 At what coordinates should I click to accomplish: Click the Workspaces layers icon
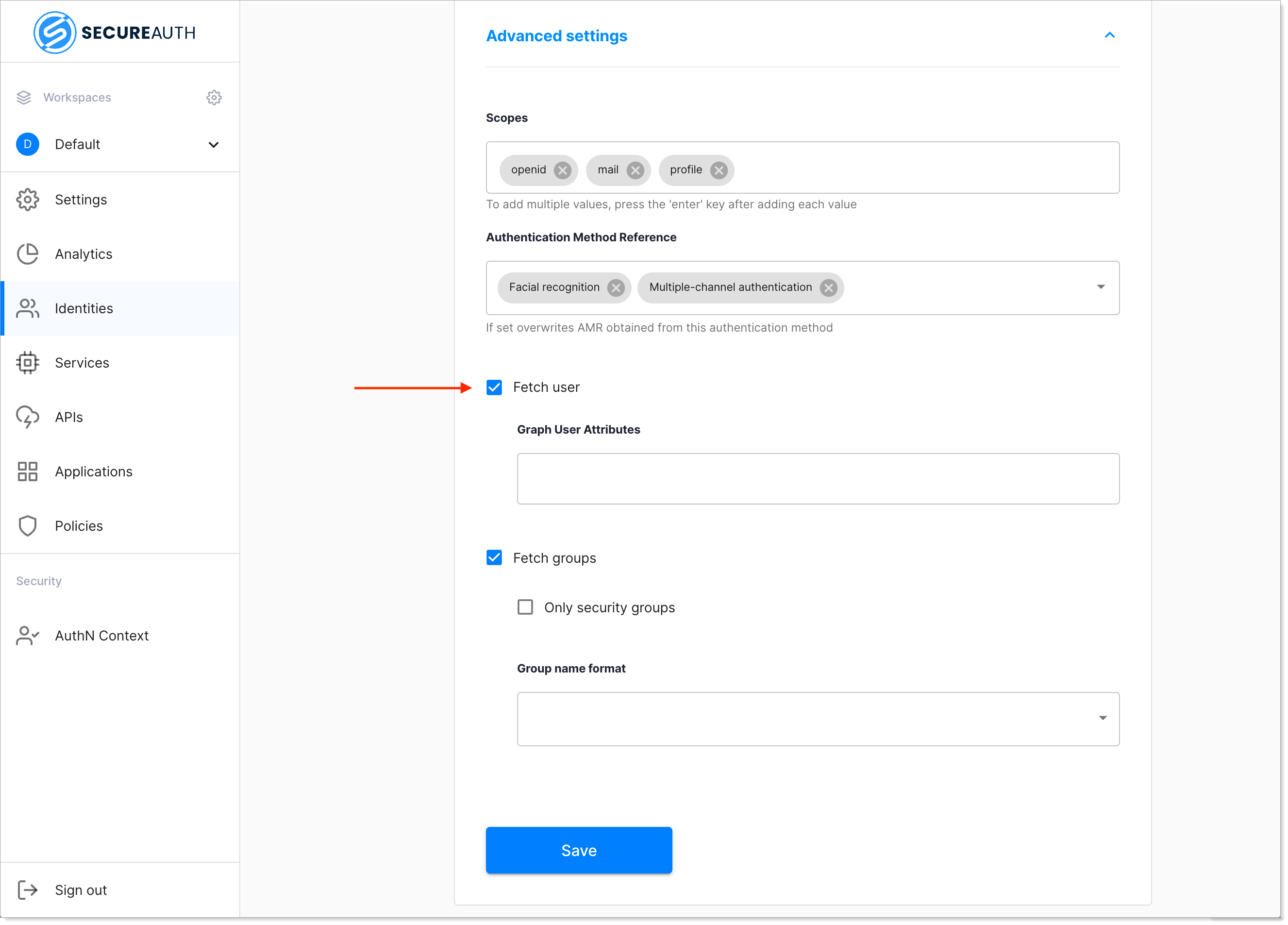point(24,98)
